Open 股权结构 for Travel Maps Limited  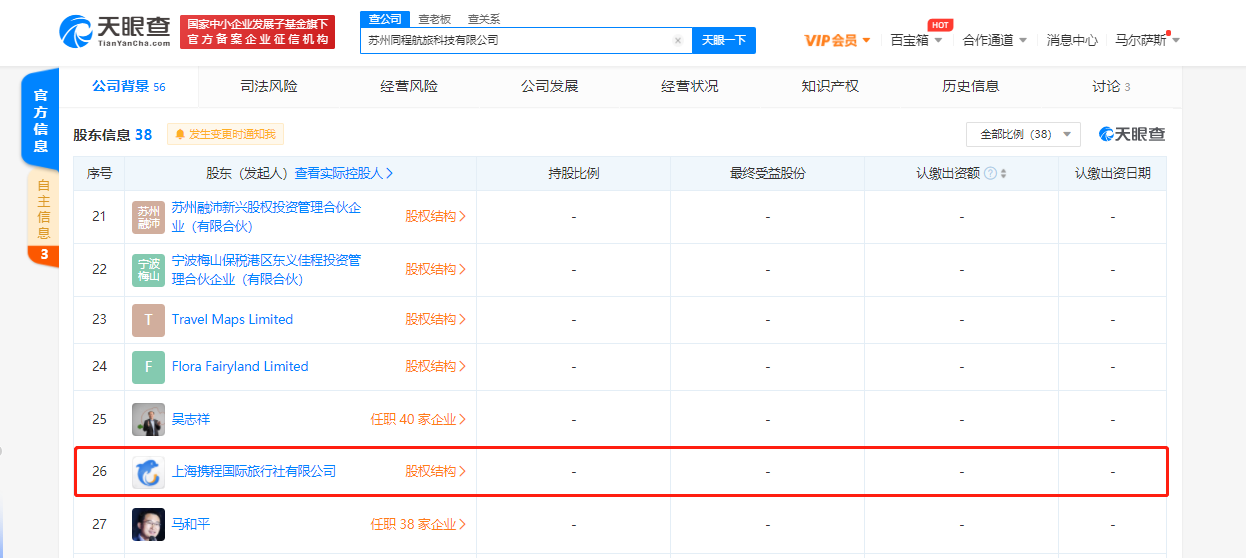click(435, 320)
